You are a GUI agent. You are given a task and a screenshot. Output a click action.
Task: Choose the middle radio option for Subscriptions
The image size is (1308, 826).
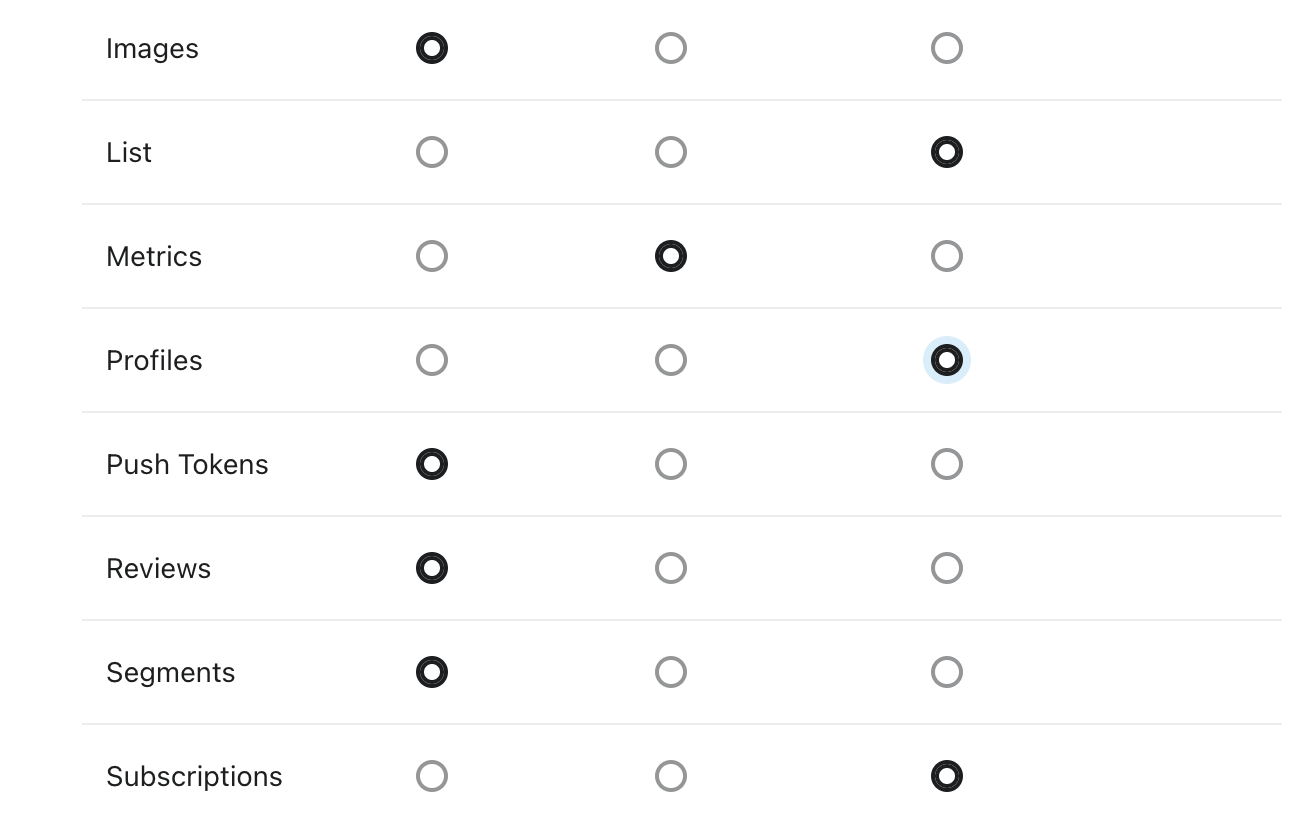(x=671, y=776)
